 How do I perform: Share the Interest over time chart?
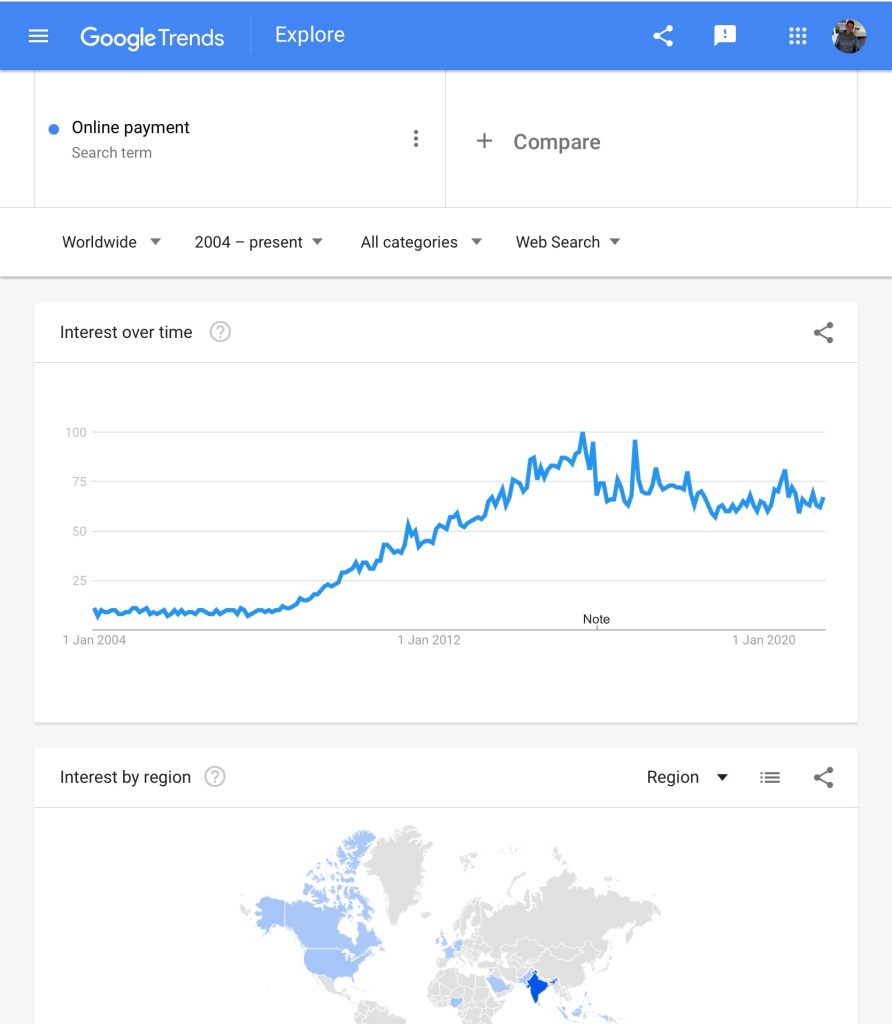(823, 333)
